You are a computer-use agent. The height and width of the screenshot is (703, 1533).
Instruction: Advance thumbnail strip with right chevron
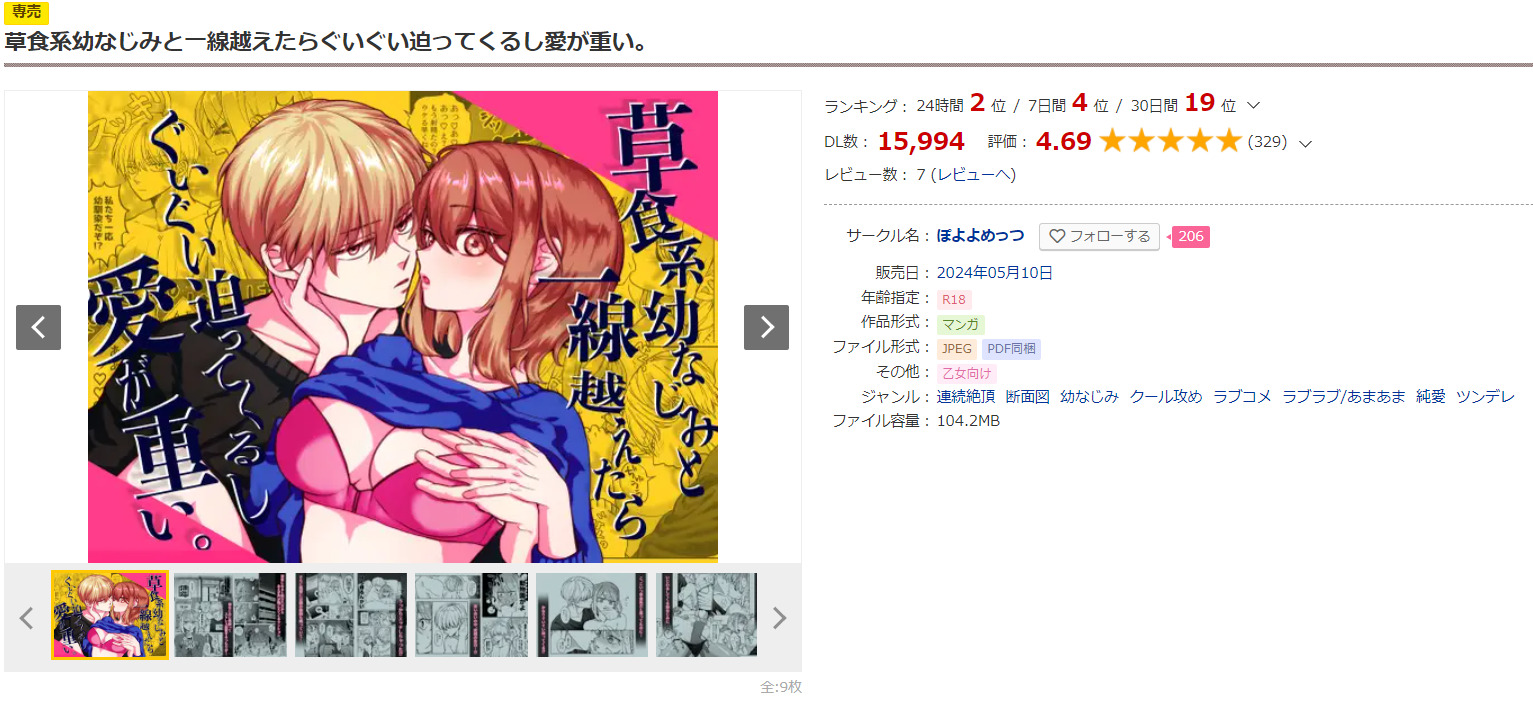click(780, 618)
